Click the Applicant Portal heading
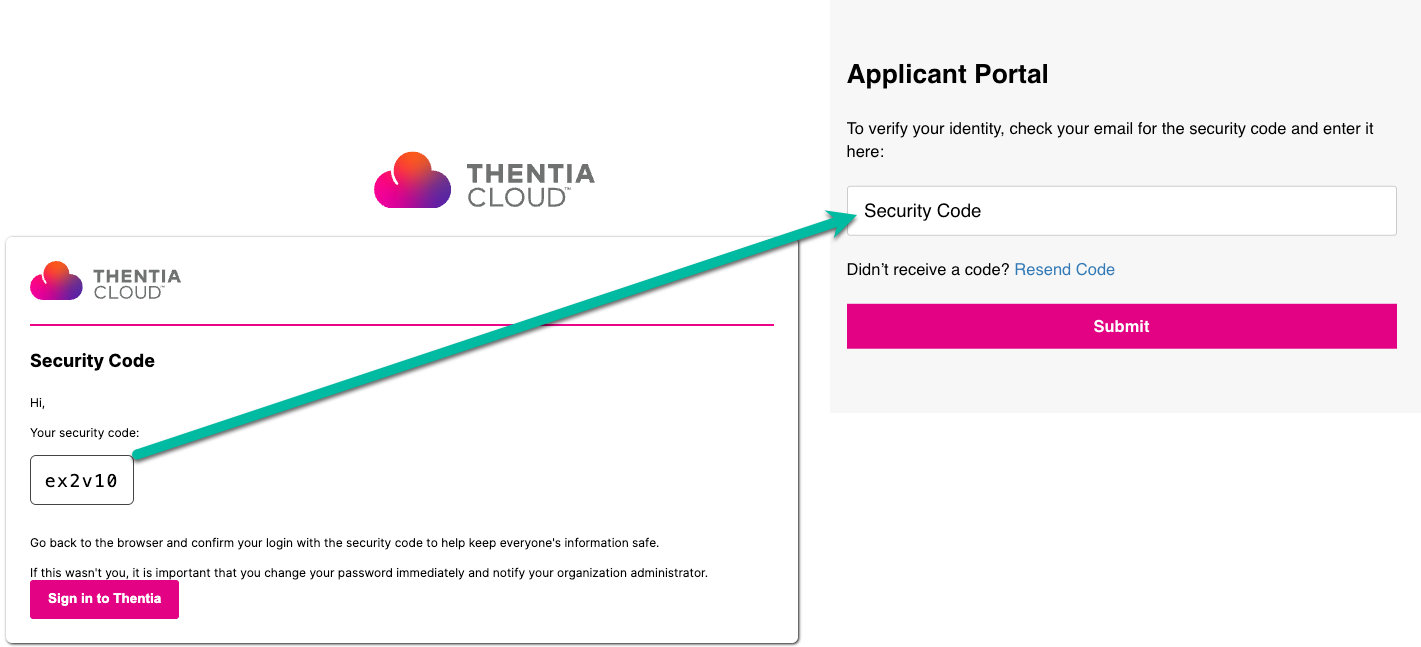Image resolution: width=1421 pixels, height=647 pixels. [x=947, y=74]
